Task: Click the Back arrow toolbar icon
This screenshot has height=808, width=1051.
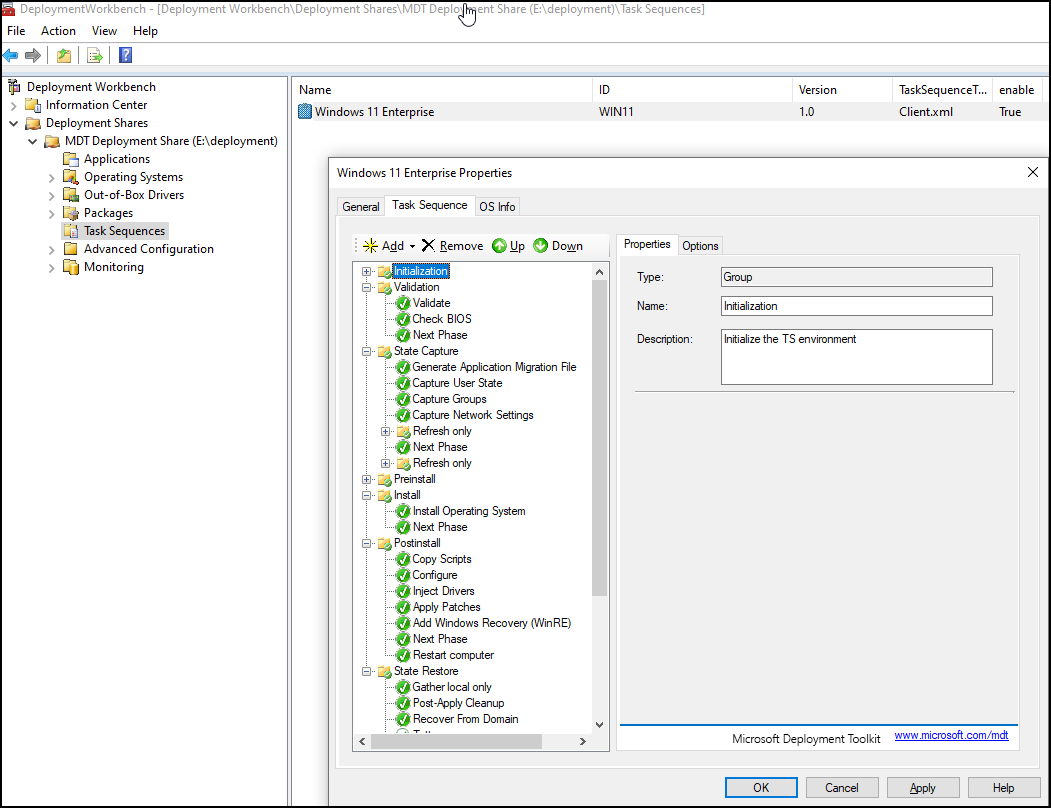Action: 11,55
